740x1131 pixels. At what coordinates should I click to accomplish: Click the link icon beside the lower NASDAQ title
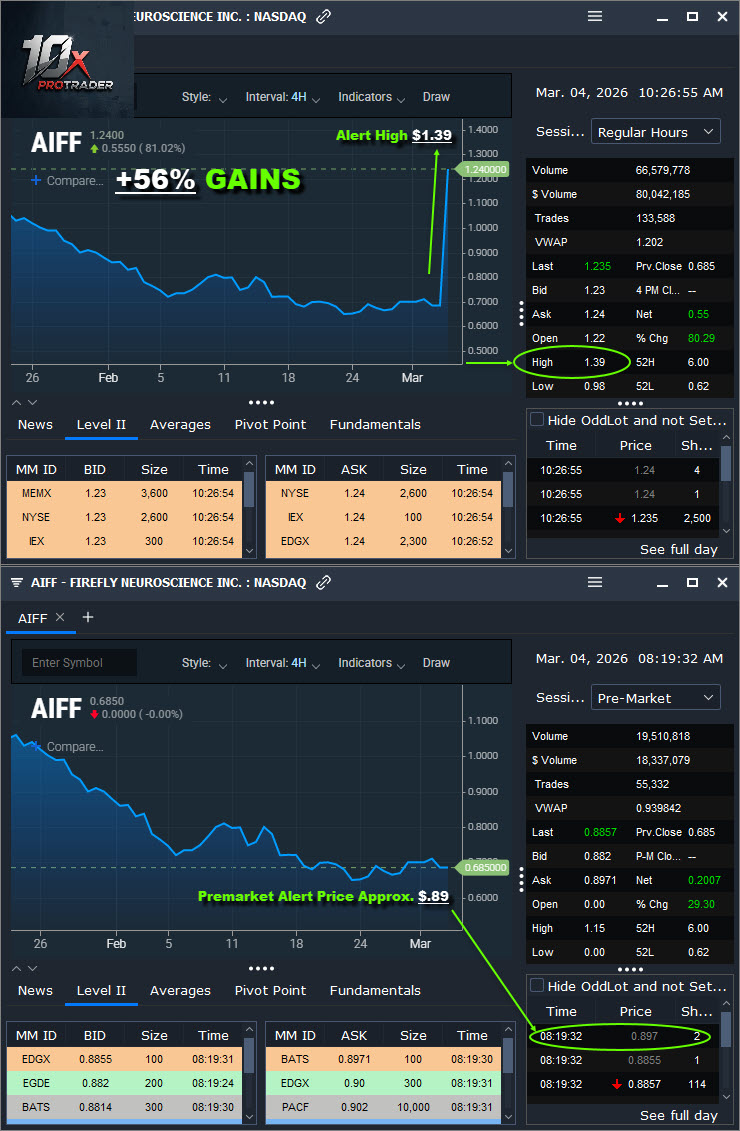(x=323, y=582)
